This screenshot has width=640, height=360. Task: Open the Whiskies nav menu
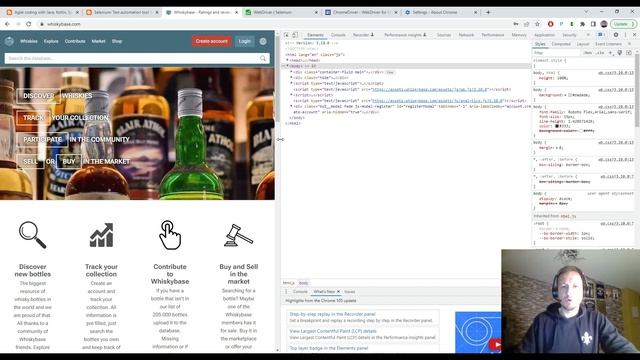[x=29, y=41]
